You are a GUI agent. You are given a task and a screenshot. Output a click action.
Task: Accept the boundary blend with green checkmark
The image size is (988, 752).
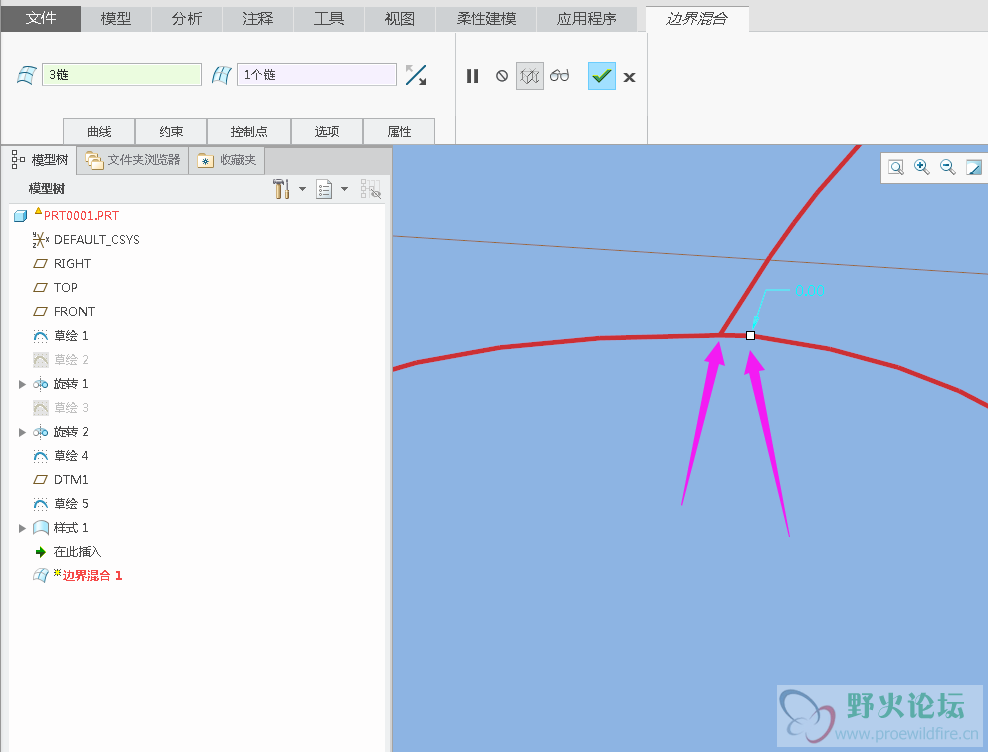(602, 76)
